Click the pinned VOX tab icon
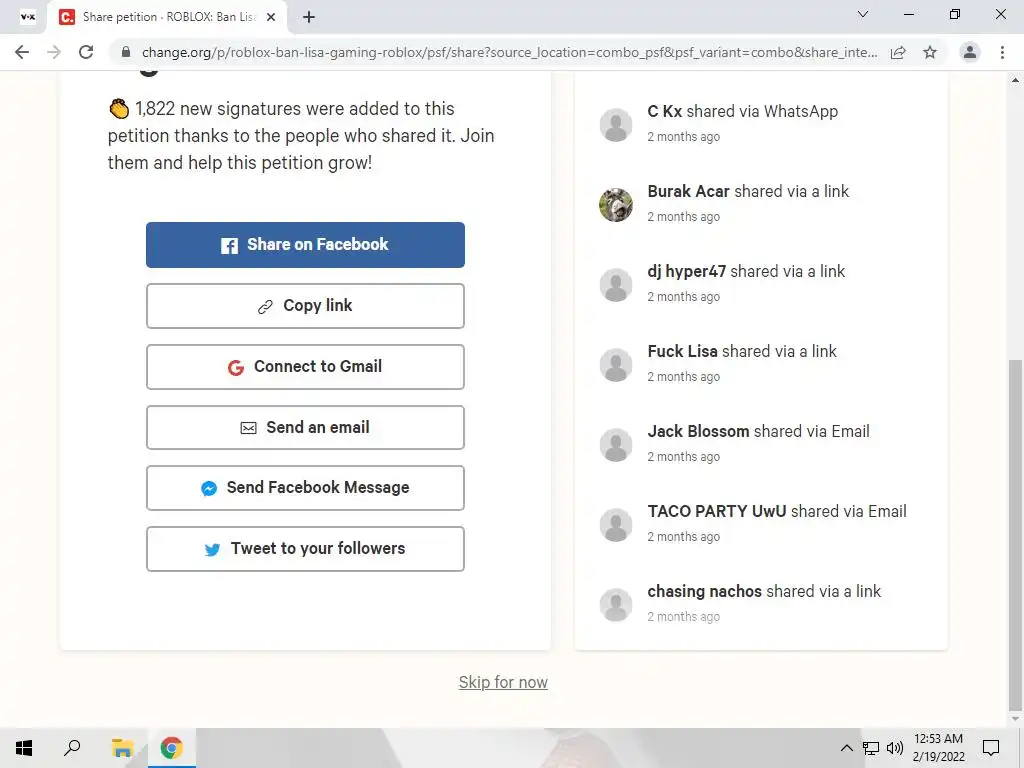 pyautogui.click(x=27, y=17)
